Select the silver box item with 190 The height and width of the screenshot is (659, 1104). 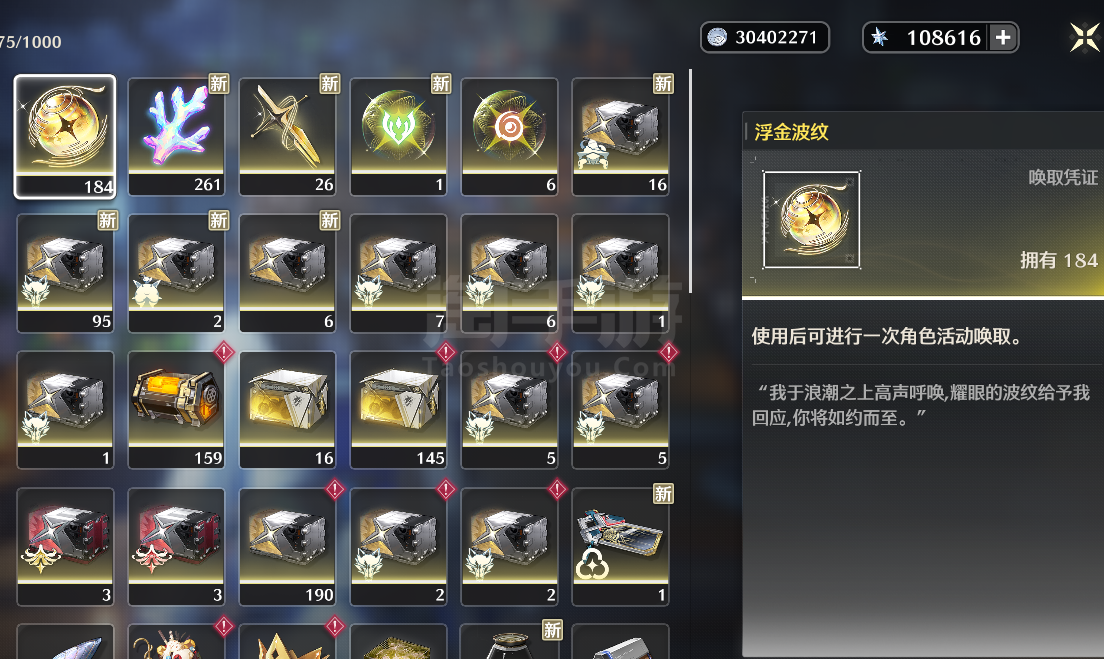tap(287, 546)
